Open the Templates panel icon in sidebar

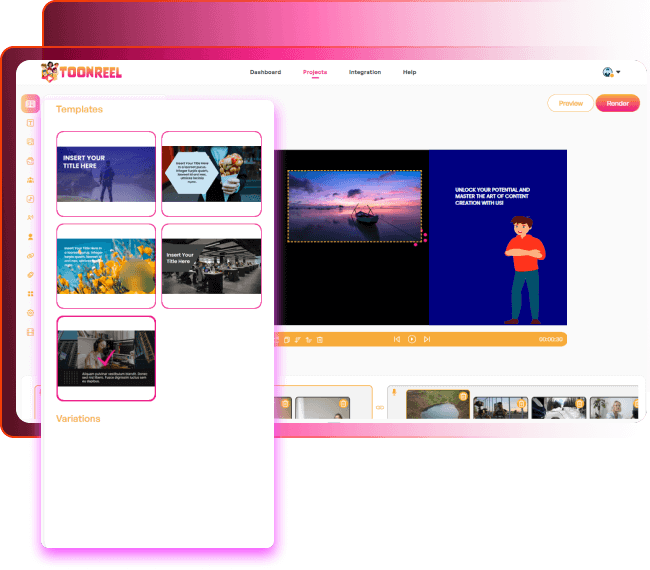[x=30, y=103]
